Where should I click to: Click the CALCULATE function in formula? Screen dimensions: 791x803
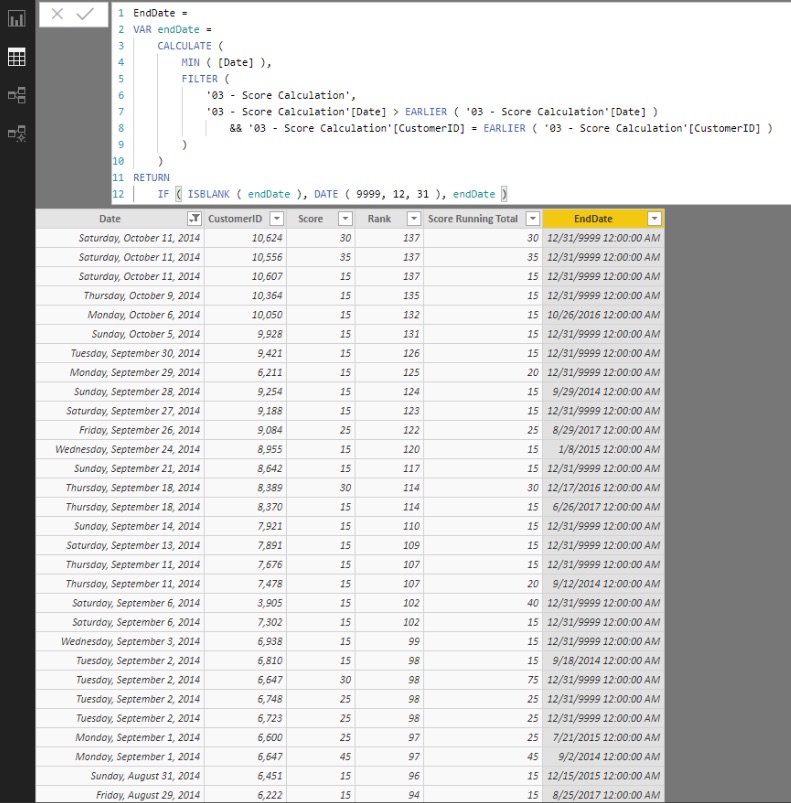[184, 46]
